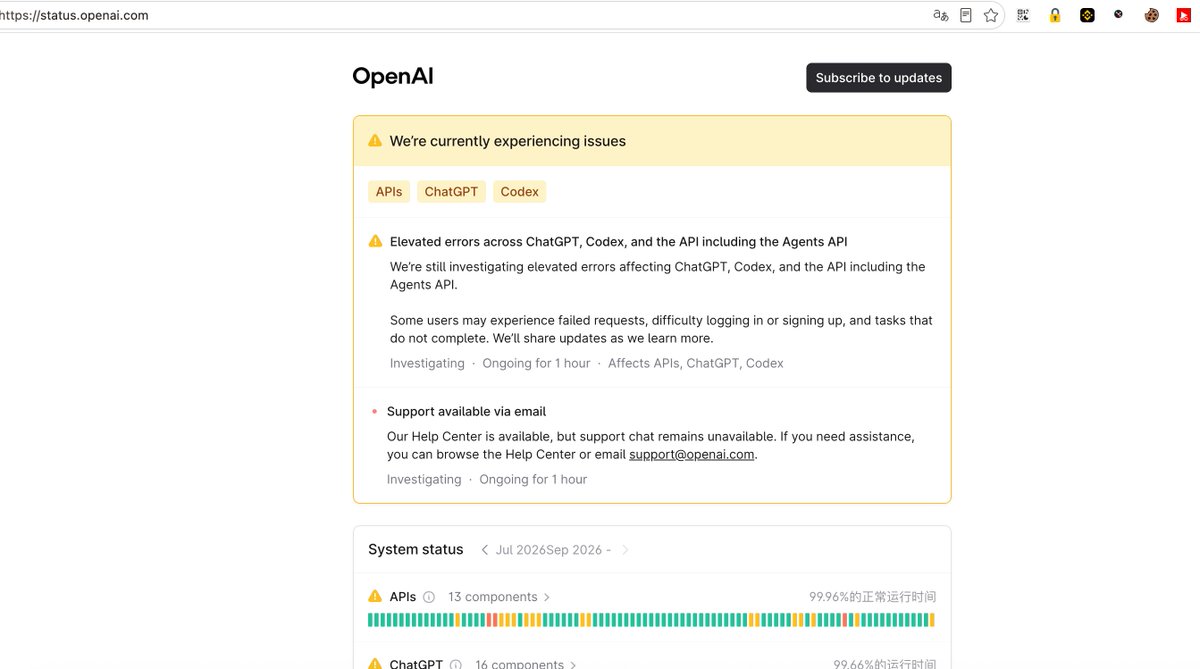Click the 'System status' heading

tap(416, 549)
